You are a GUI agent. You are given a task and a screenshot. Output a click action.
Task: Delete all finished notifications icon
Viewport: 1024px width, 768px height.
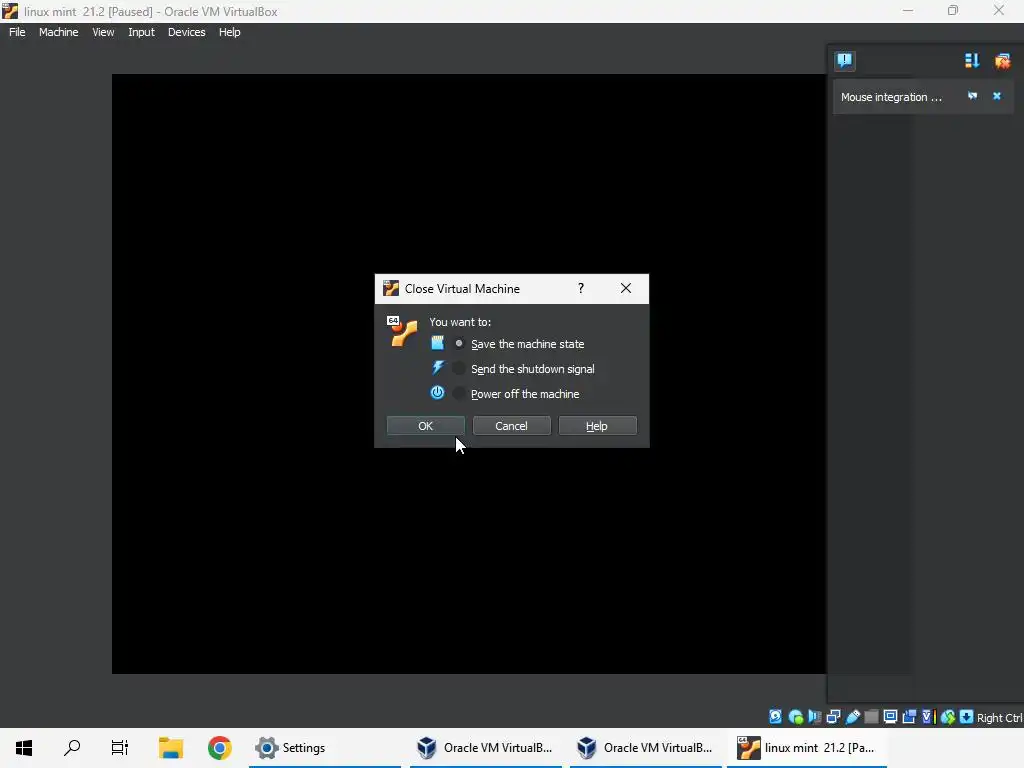1002,61
